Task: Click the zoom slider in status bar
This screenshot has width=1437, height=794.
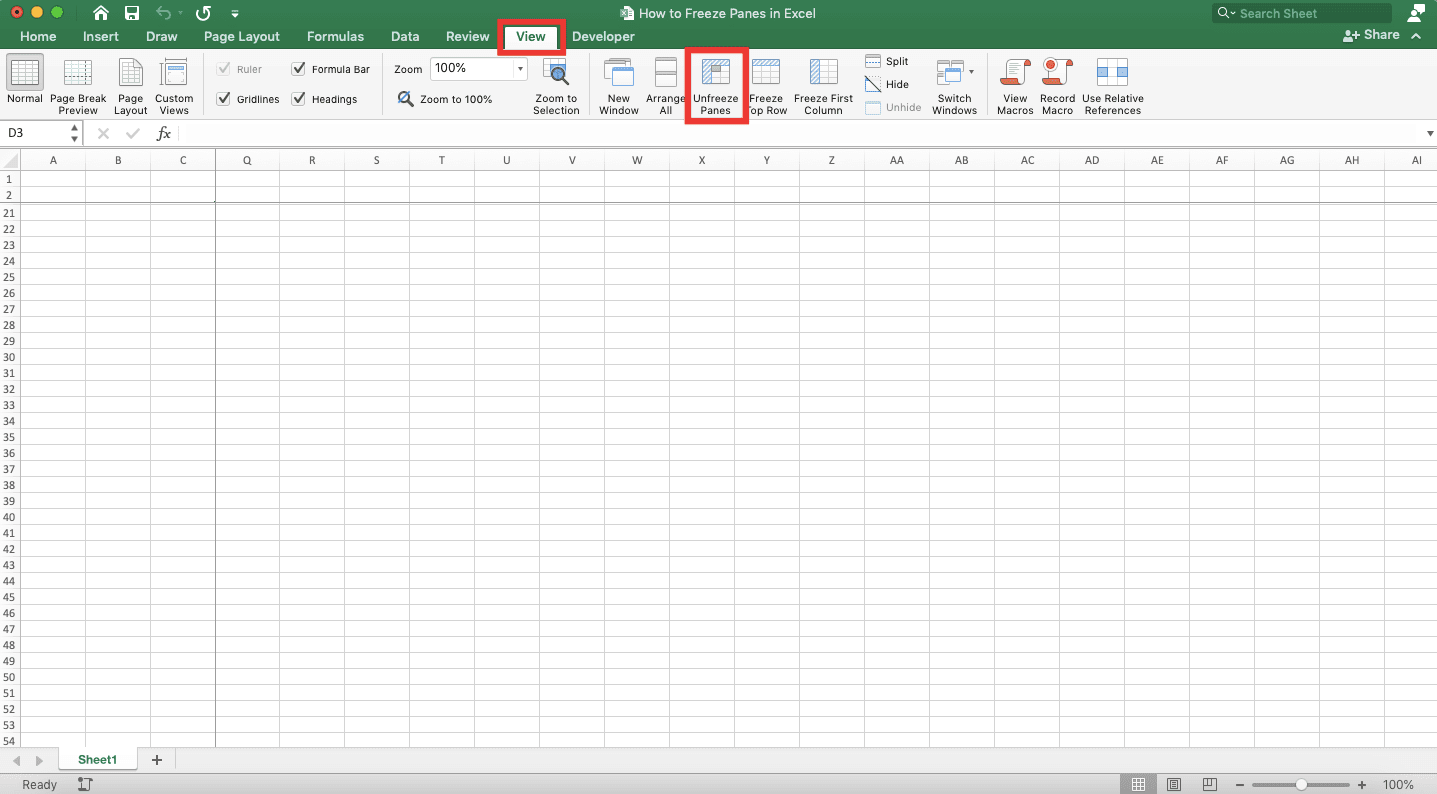Action: click(x=1301, y=785)
